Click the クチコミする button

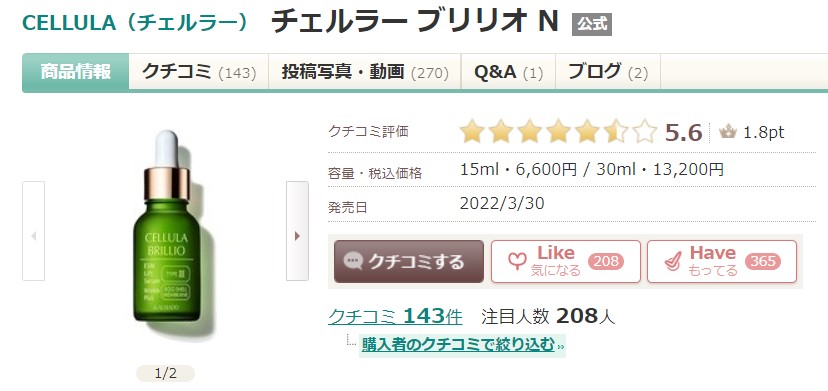point(409,262)
